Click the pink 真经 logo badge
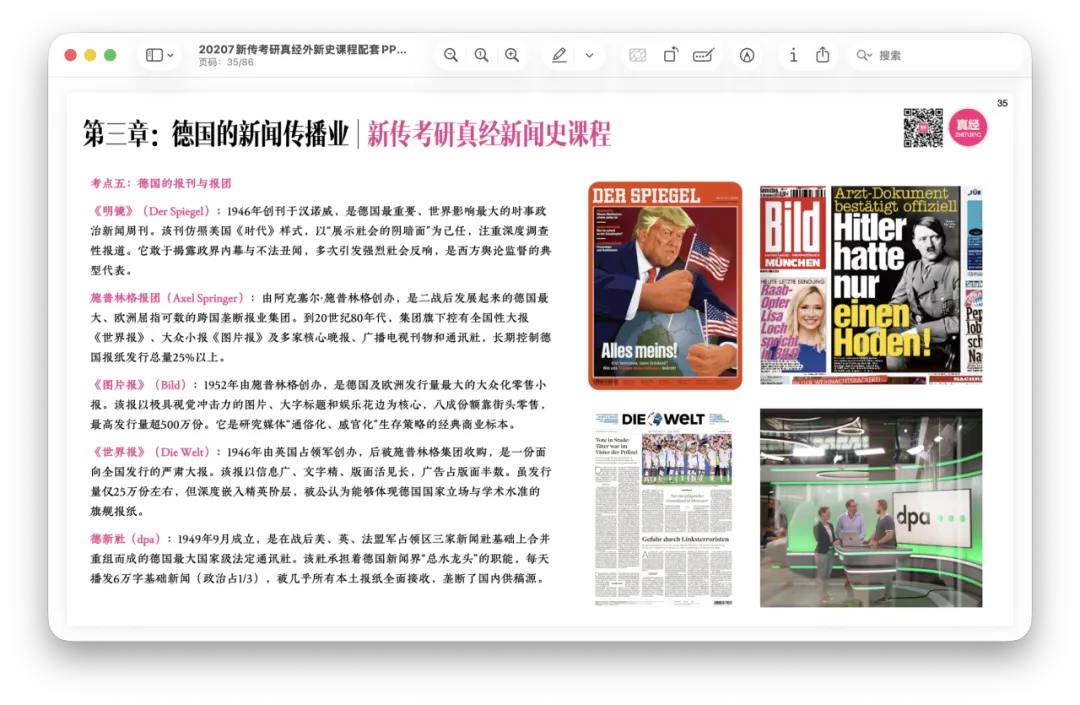 [968, 127]
